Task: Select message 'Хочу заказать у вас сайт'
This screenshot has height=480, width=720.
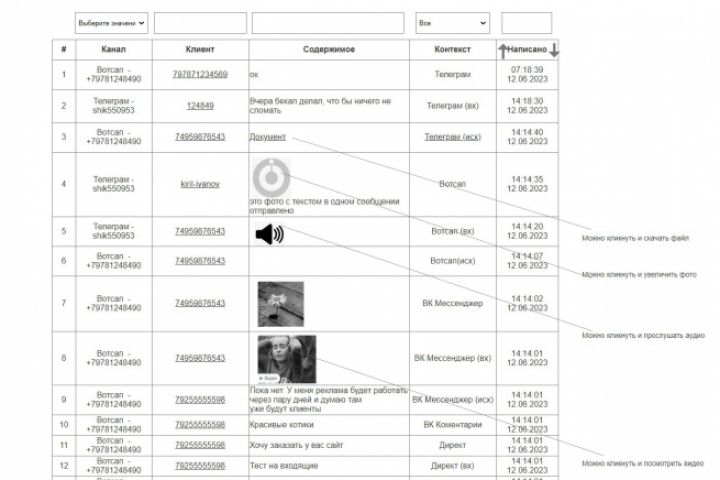Action: [x=296, y=445]
